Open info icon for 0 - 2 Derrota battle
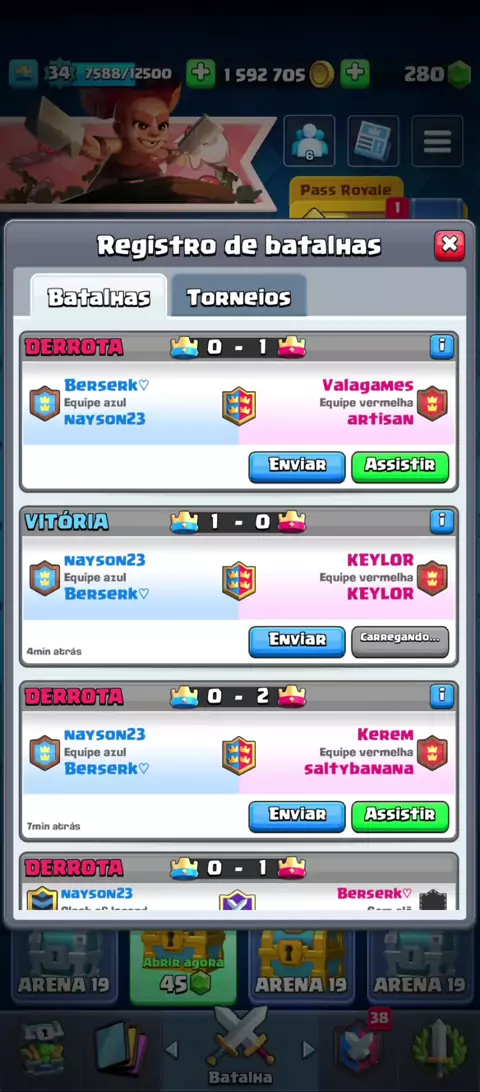 pos(442,696)
